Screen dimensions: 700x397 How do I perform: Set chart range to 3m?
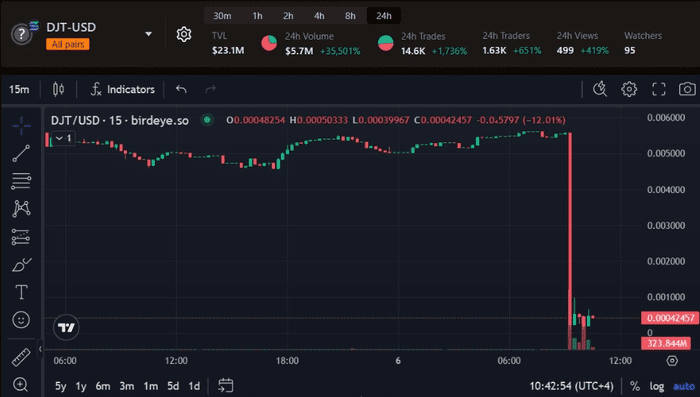point(127,386)
